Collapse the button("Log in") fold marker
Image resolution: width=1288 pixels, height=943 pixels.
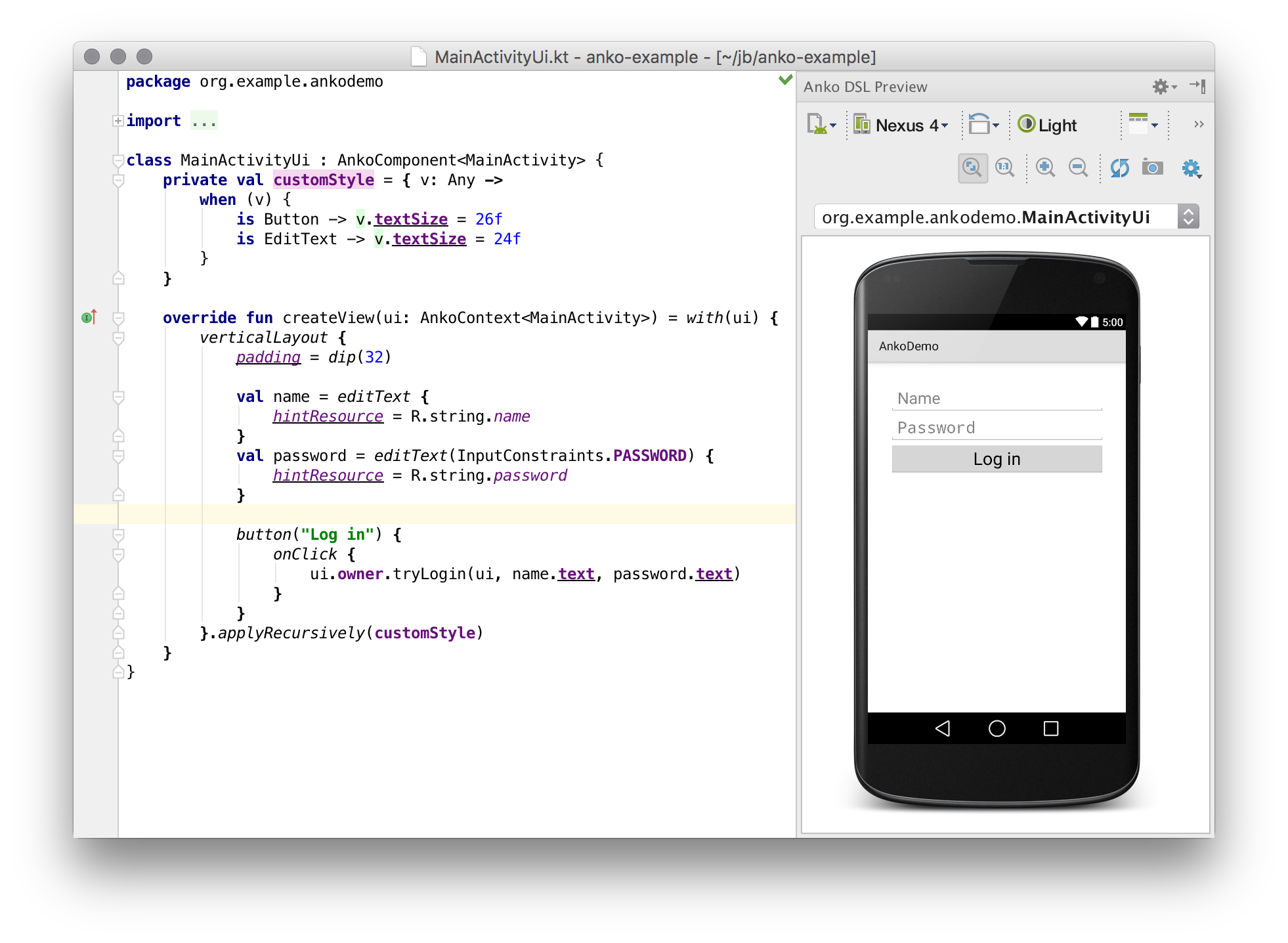(118, 535)
